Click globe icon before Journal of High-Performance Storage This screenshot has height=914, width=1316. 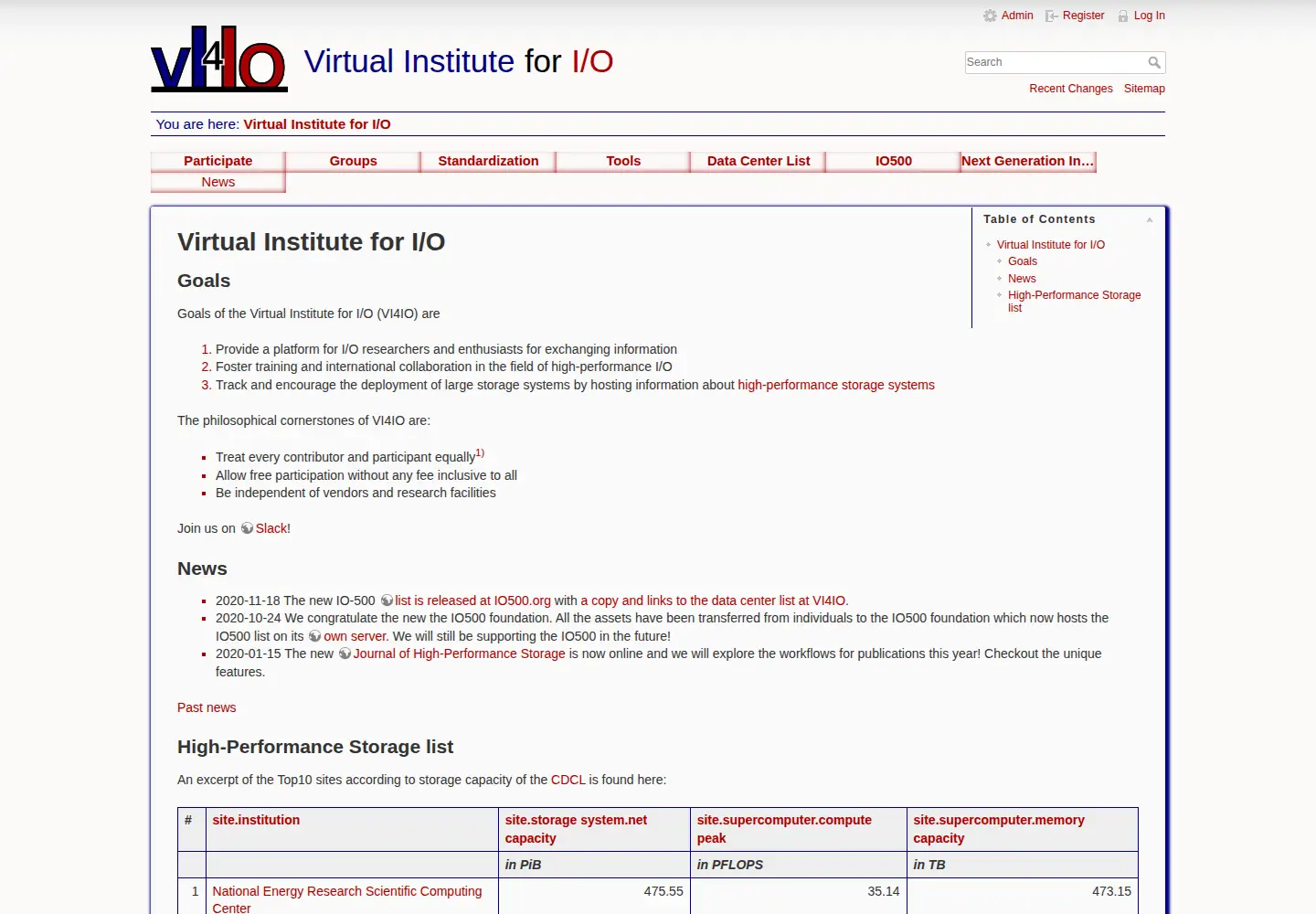pyautogui.click(x=345, y=654)
